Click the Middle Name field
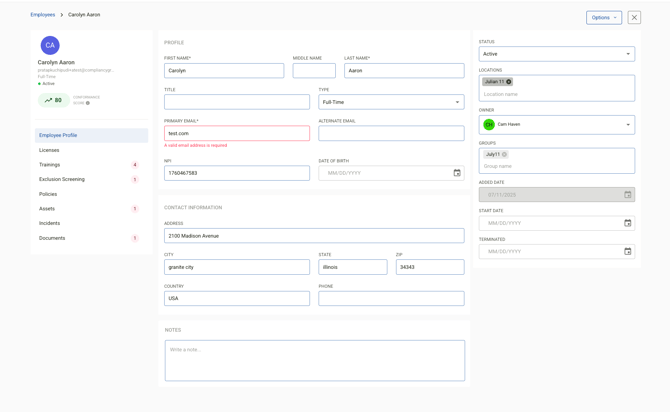The image size is (670, 412). tap(314, 71)
